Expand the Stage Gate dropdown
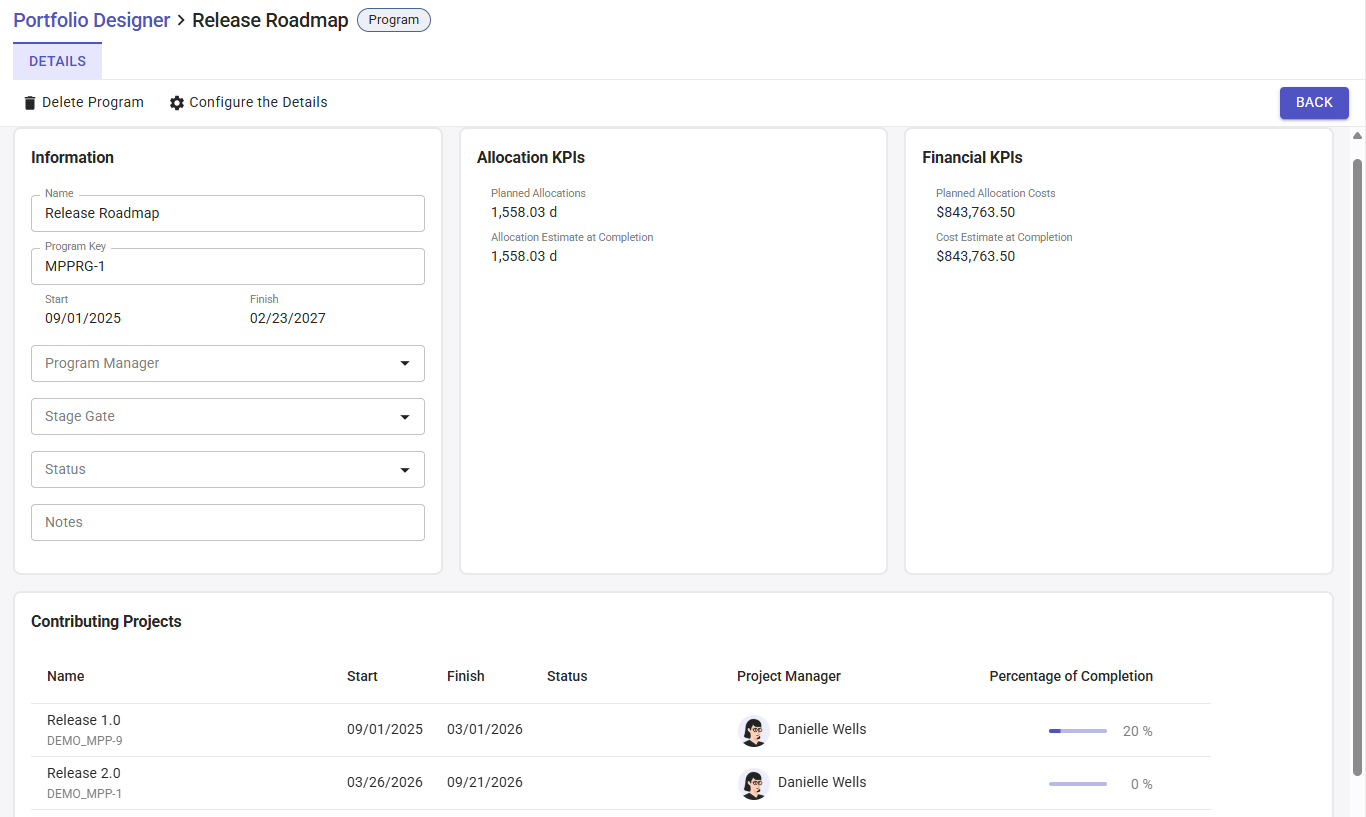 point(228,416)
